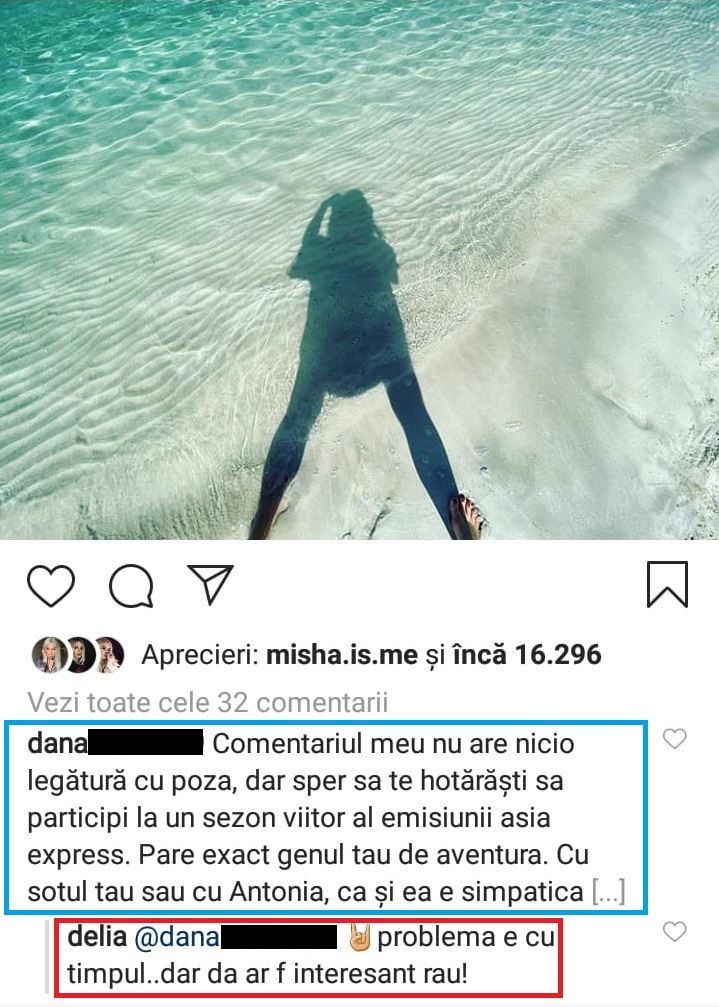719x1007 pixels.
Task: Like the post with the heart icon
Action: [51, 585]
